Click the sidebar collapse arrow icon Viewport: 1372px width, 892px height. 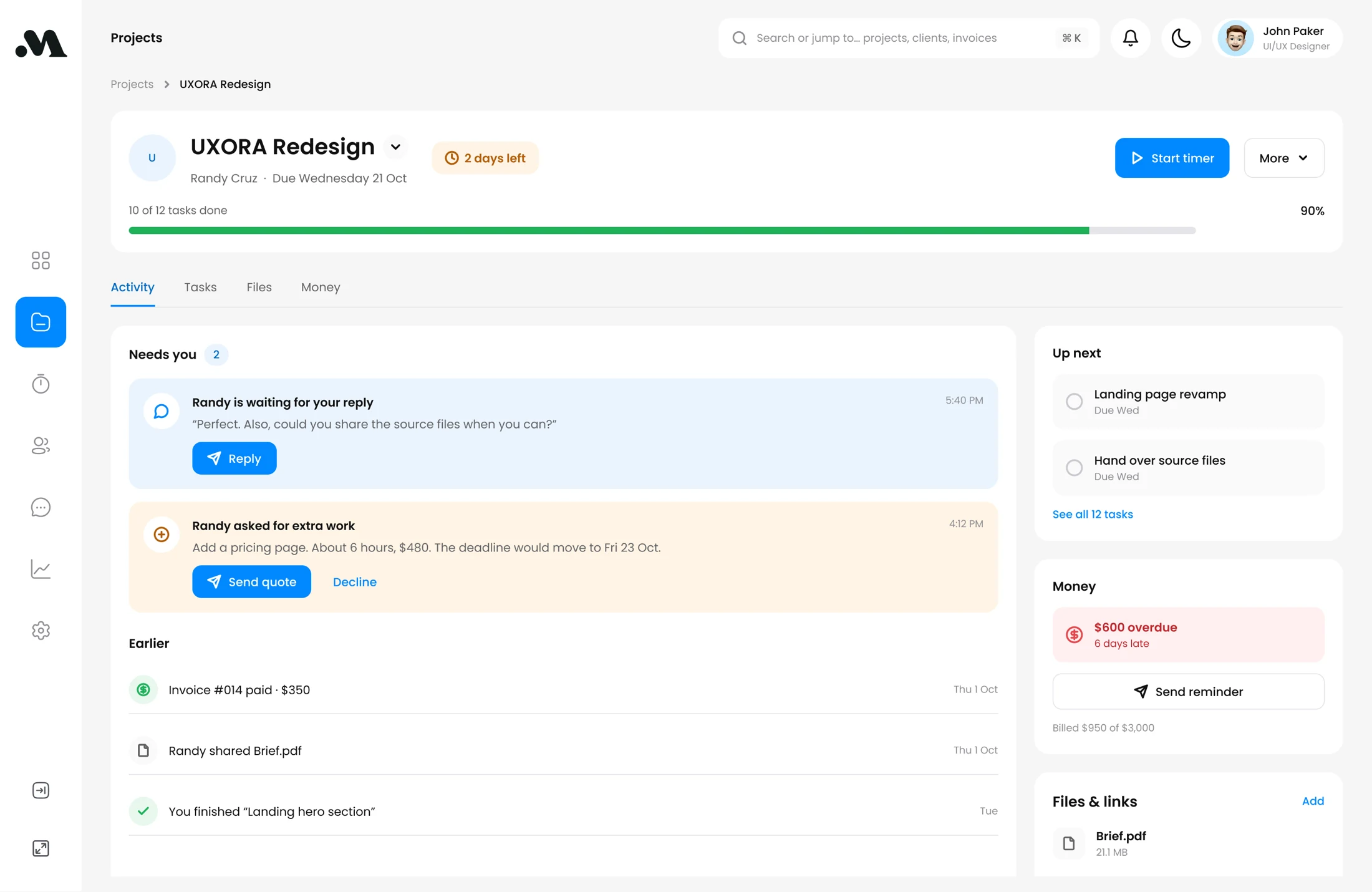[x=41, y=790]
